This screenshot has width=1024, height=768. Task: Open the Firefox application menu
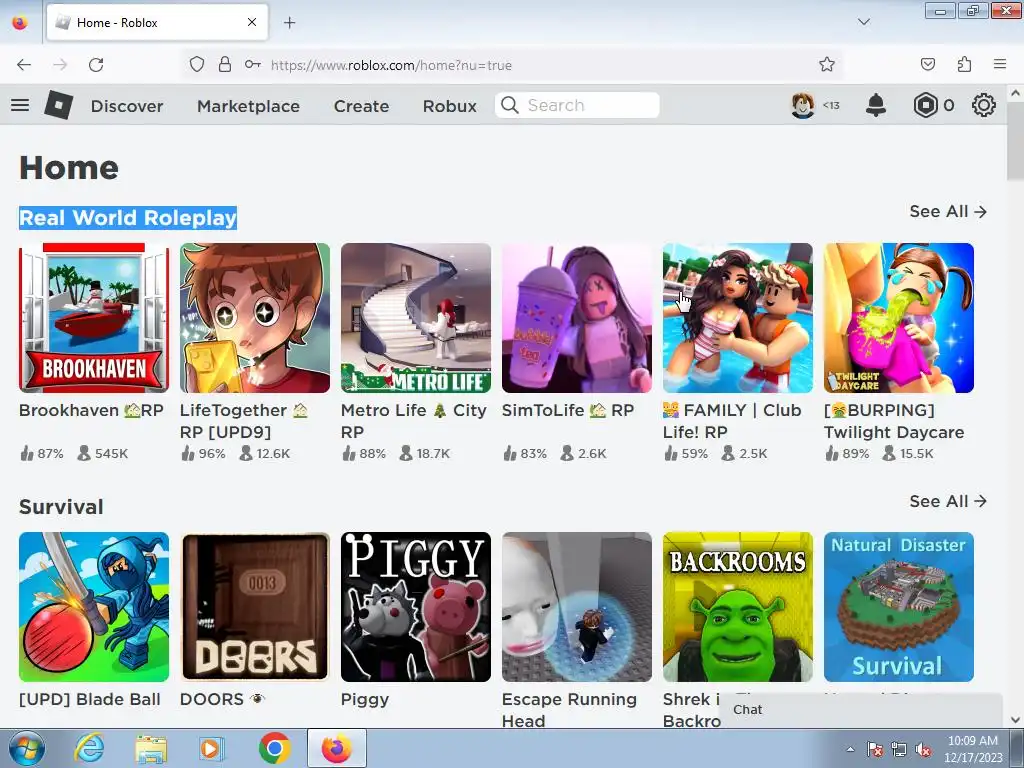point(1000,65)
